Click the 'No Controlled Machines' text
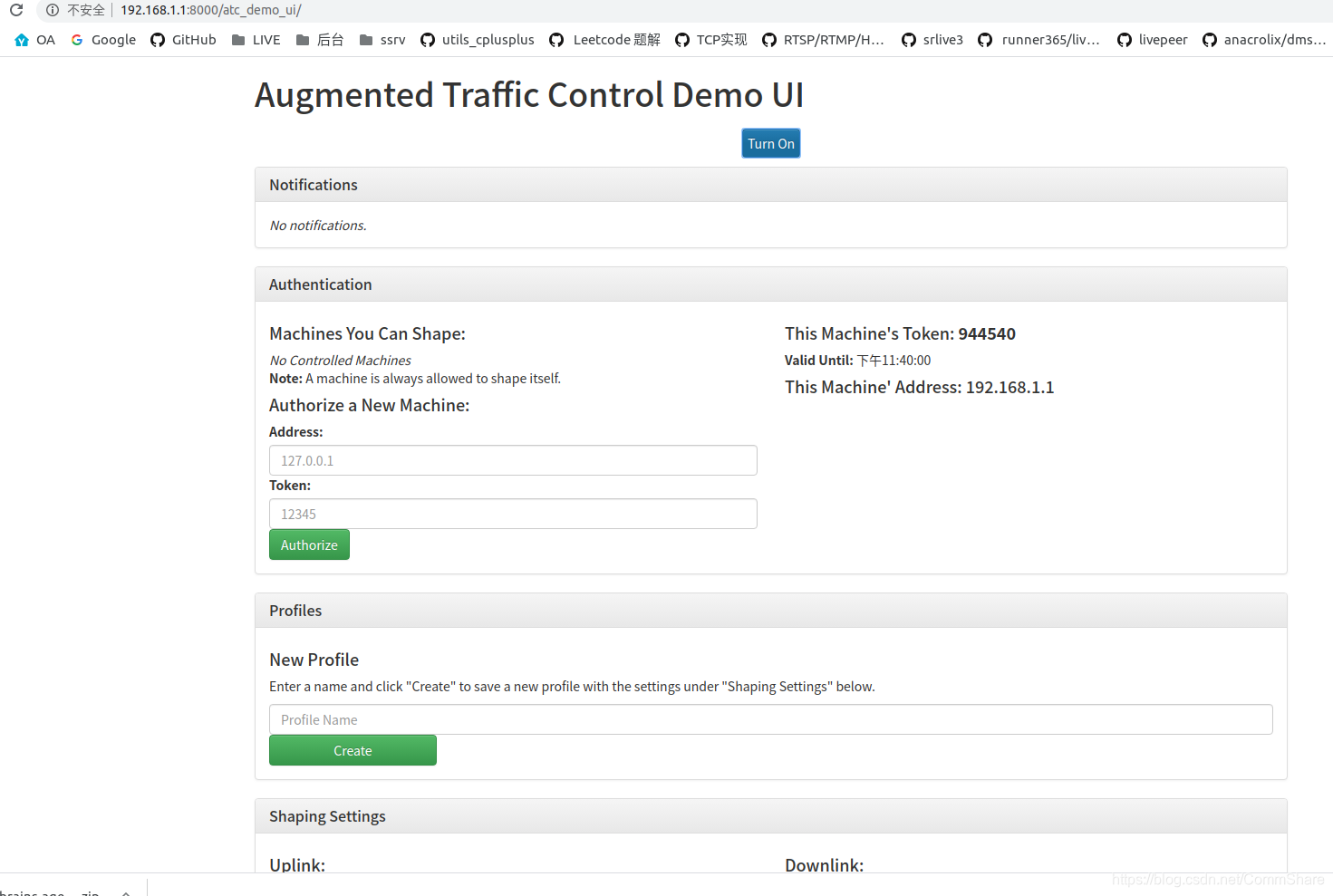1333x896 pixels. coord(340,361)
